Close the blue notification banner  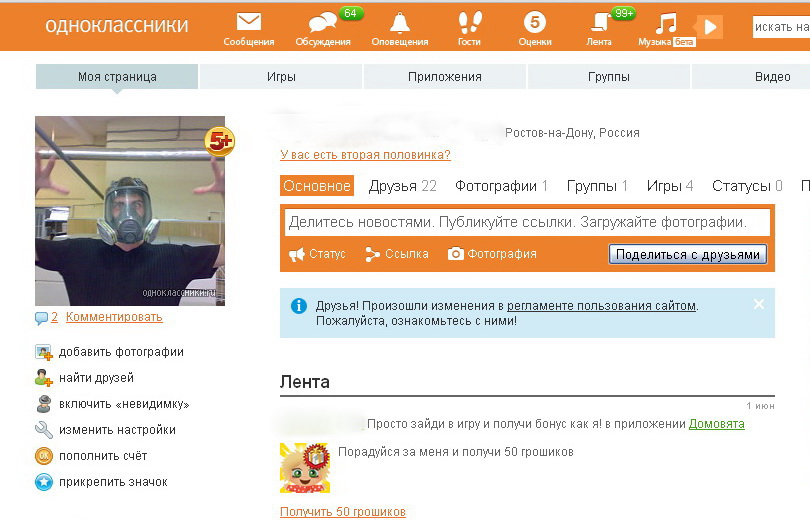759,304
